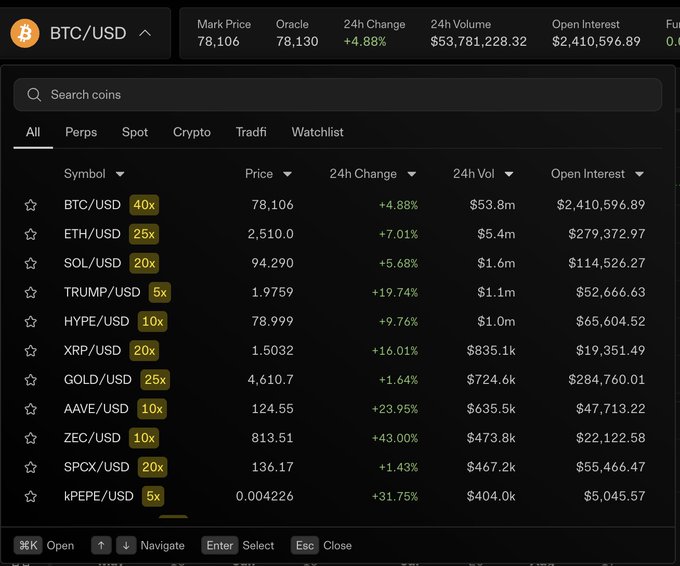This screenshot has height=566, width=680.
Task: Click the 5x badge on kPEPE/USD
Action: point(153,496)
